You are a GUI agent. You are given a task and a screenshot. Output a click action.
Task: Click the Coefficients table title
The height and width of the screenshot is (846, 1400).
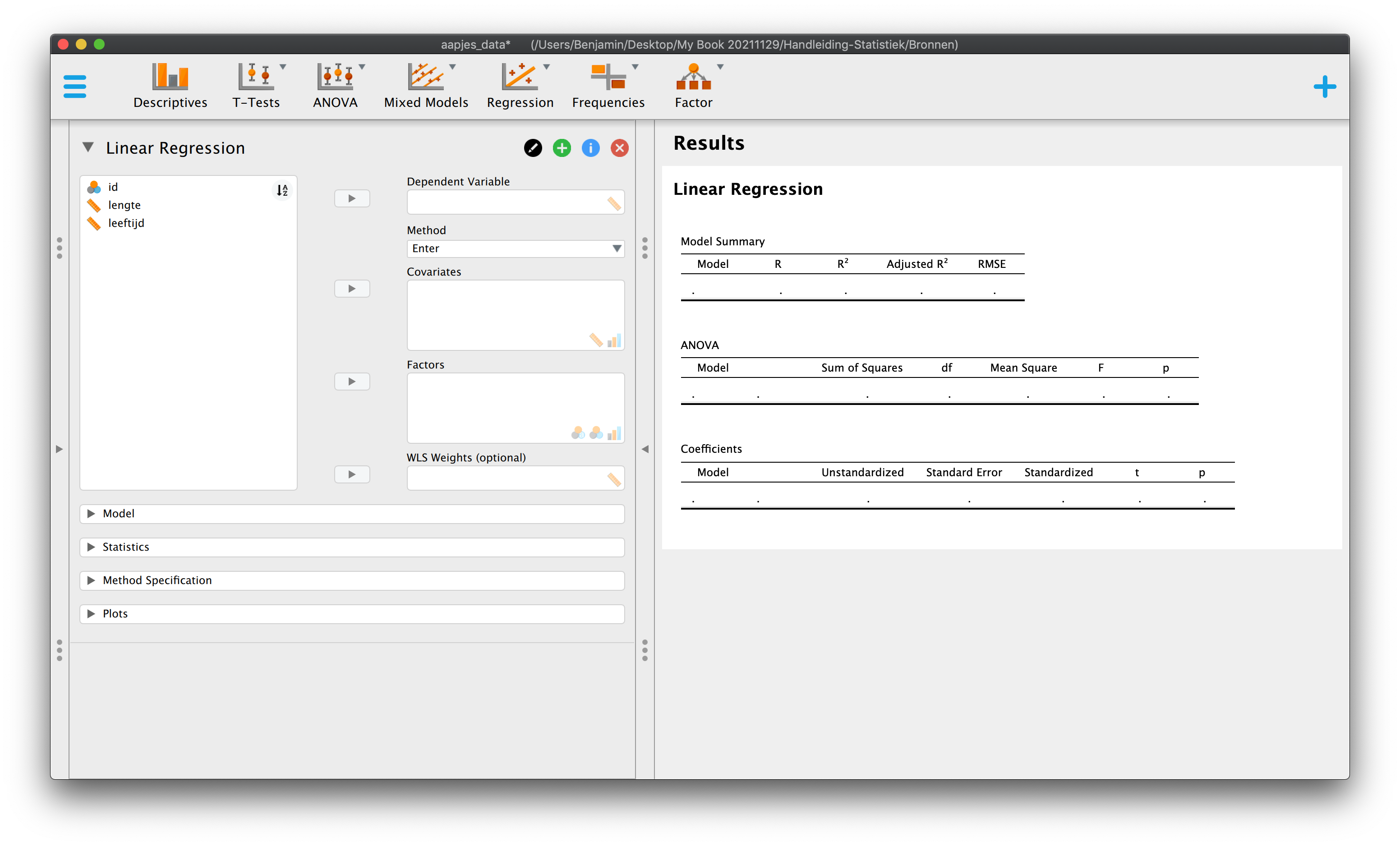coord(711,449)
